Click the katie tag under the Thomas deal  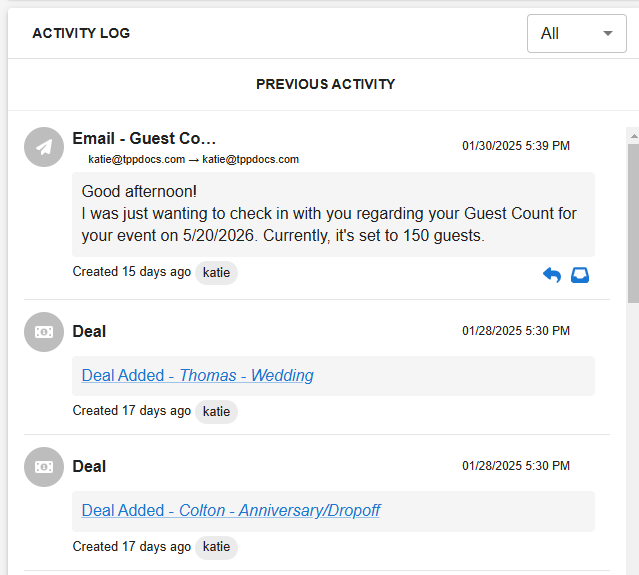216,412
